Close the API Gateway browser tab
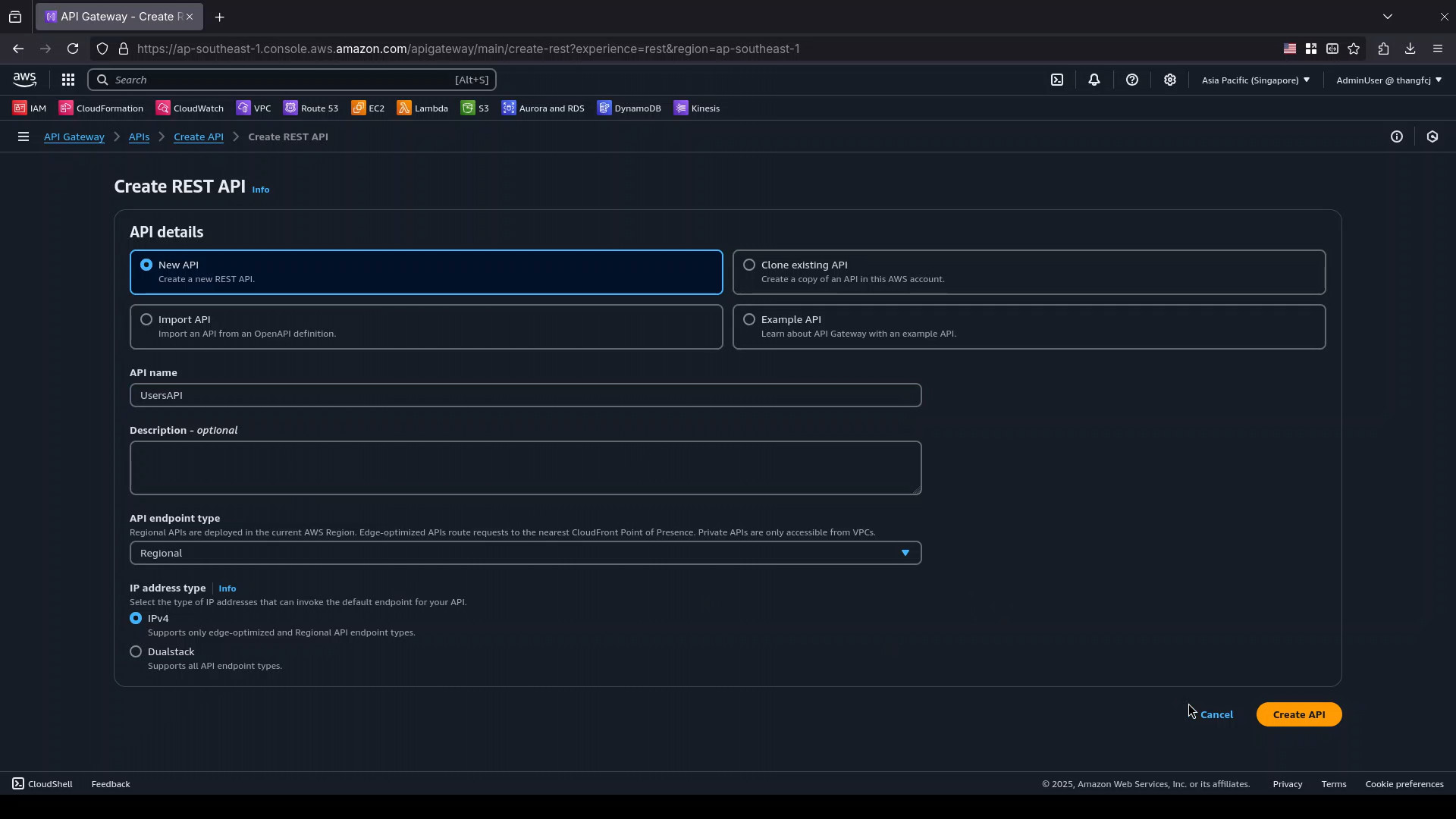This screenshot has height=819, width=1456. tap(190, 17)
